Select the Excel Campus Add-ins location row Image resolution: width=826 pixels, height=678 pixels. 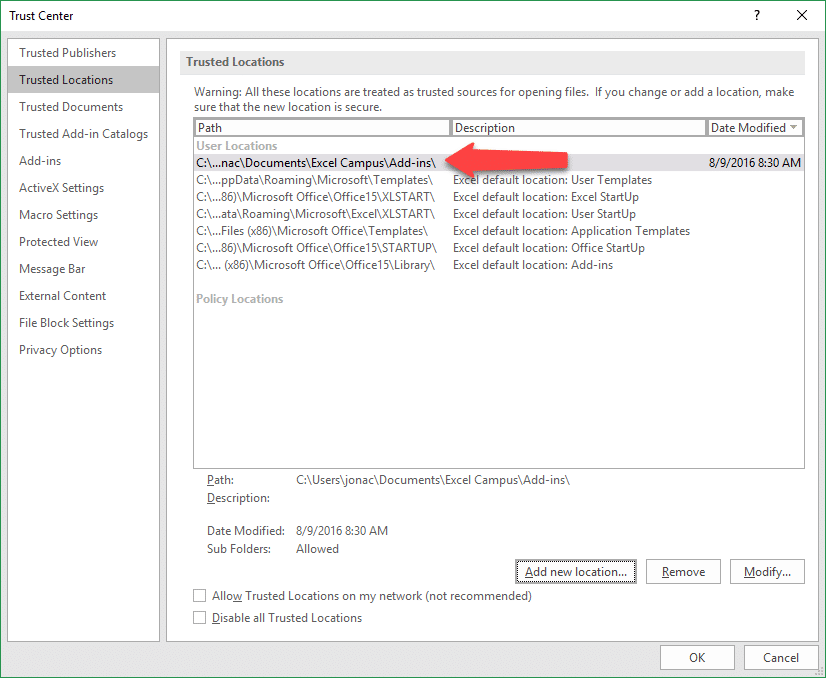click(316, 163)
